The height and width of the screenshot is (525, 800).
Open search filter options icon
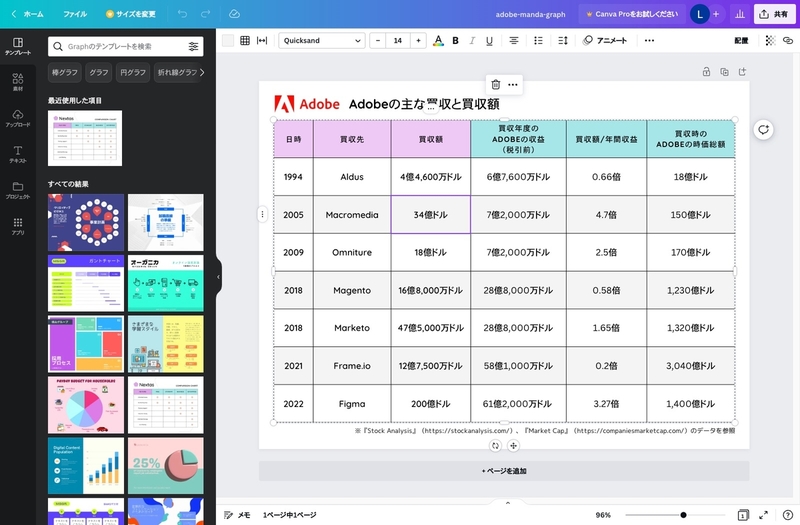(193, 46)
